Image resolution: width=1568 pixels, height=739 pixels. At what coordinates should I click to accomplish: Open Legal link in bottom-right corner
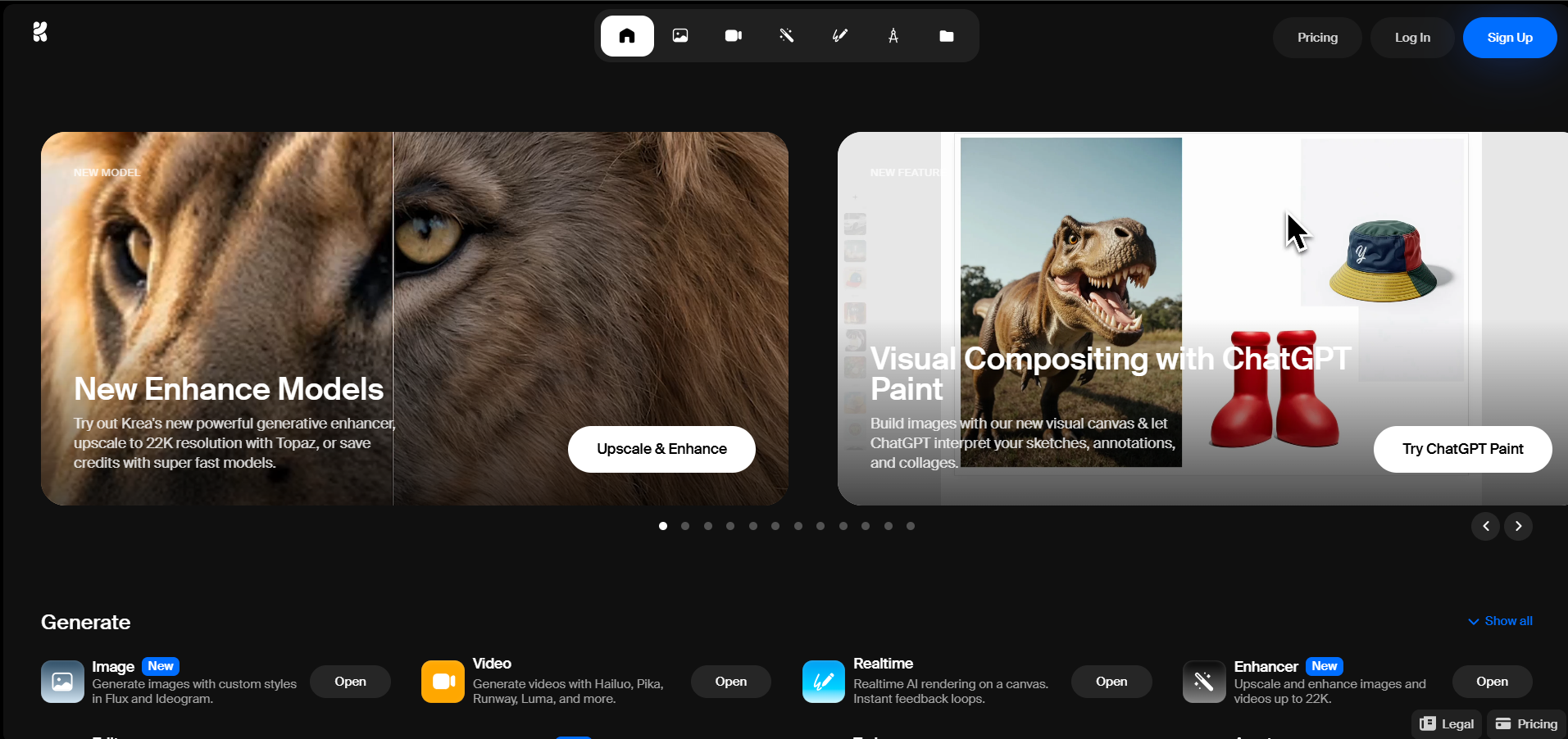(x=1448, y=724)
